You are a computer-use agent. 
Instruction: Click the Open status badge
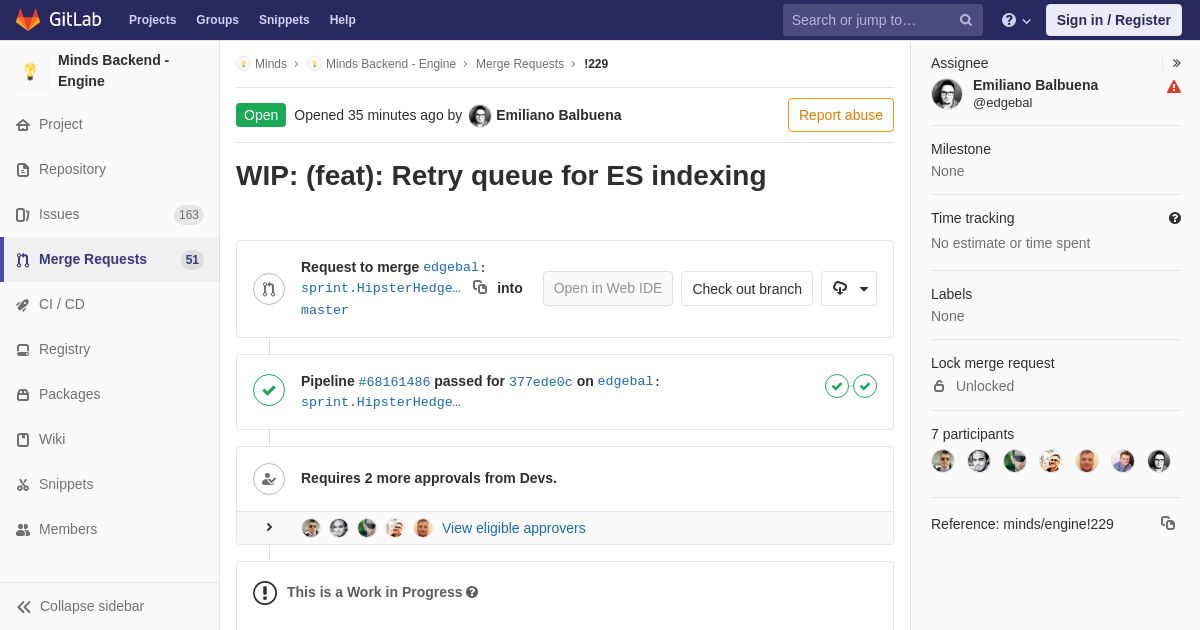261,115
